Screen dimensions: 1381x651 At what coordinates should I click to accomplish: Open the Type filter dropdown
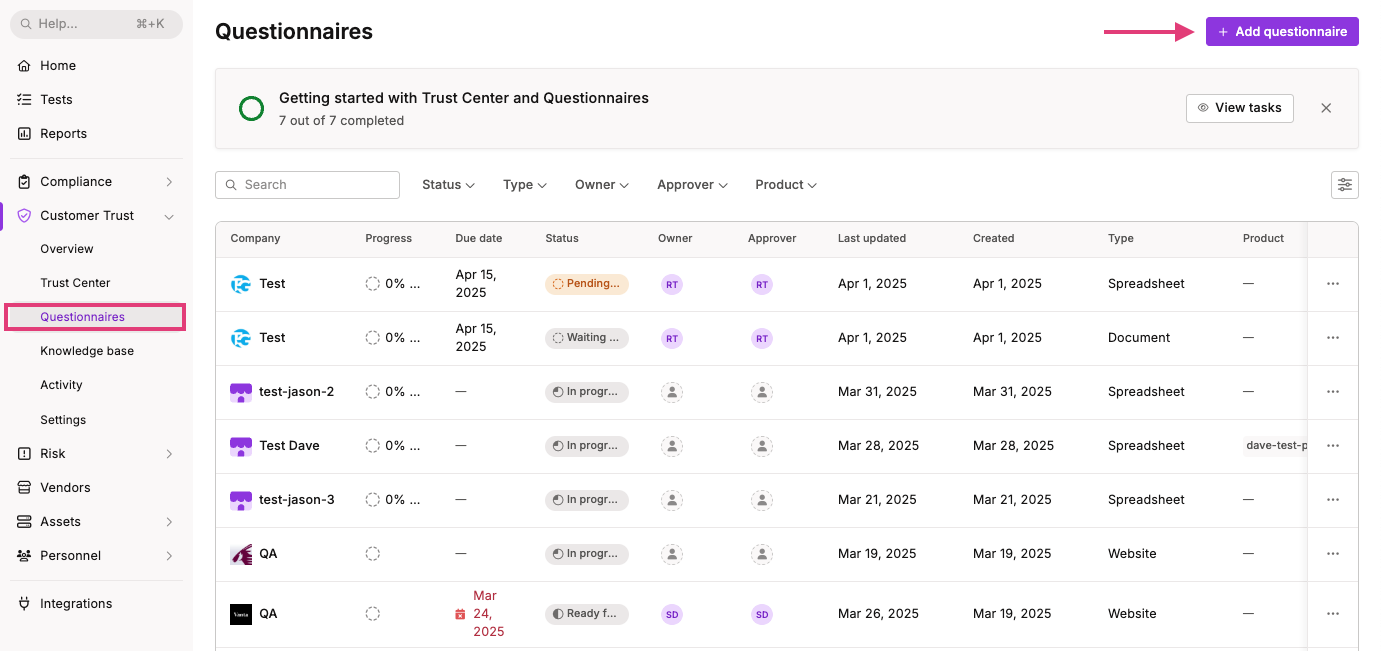[x=525, y=185]
